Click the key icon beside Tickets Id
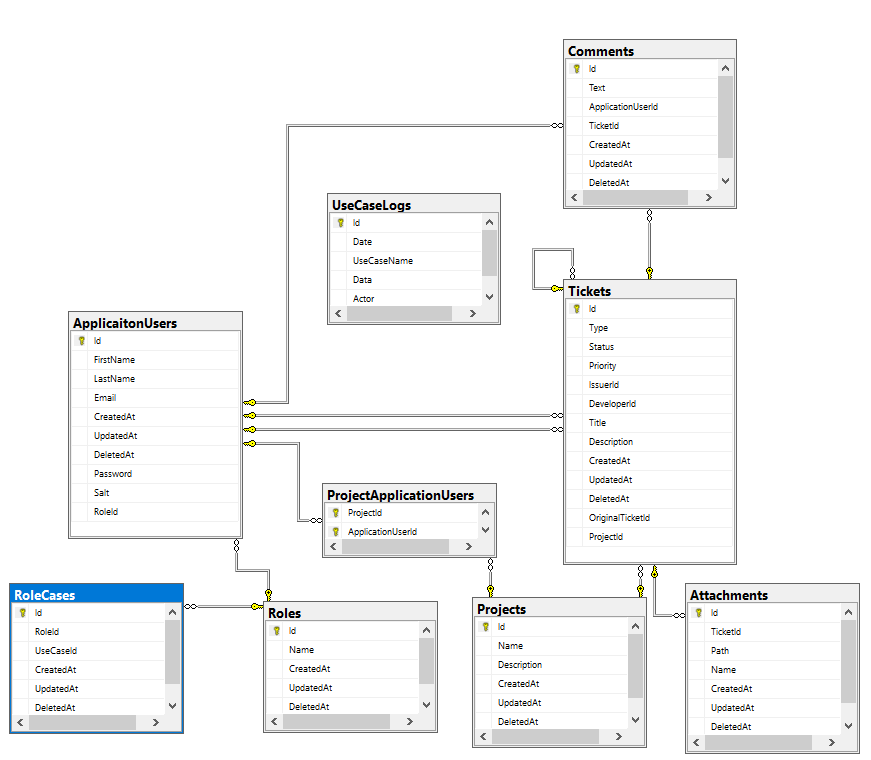This screenshot has width=871, height=760. tap(577, 309)
